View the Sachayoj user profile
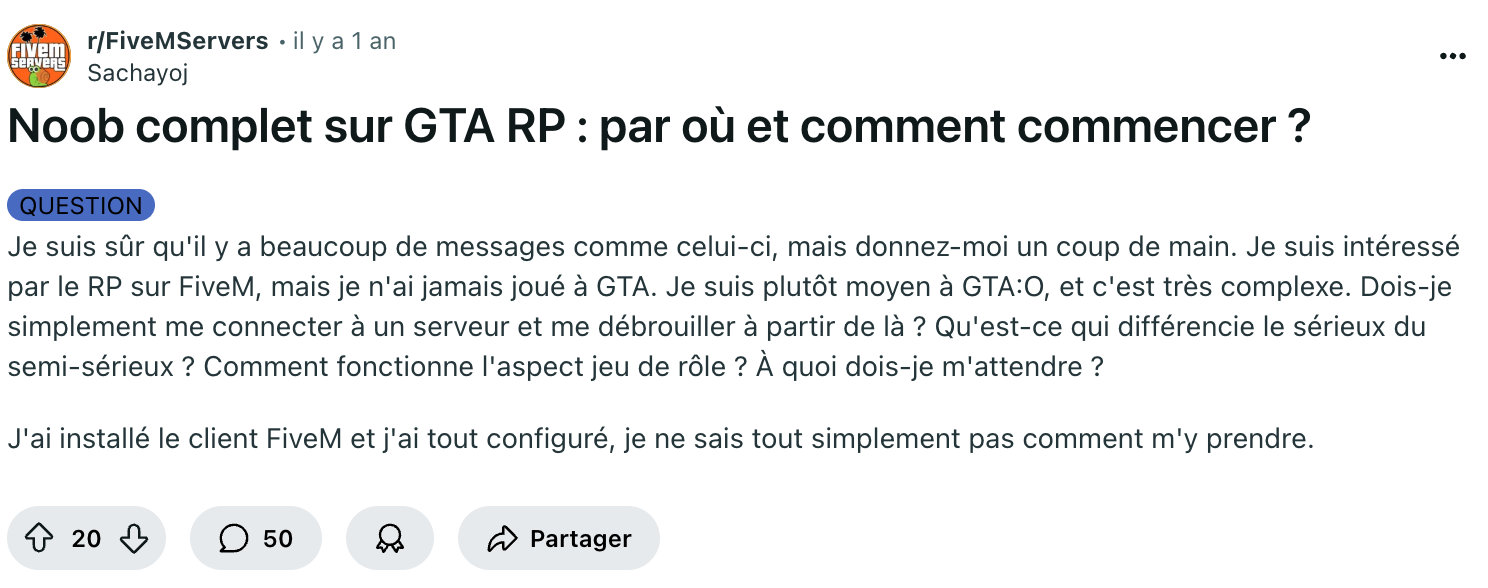Image resolution: width=1488 pixels, height=588 pixels. point(138,72)
